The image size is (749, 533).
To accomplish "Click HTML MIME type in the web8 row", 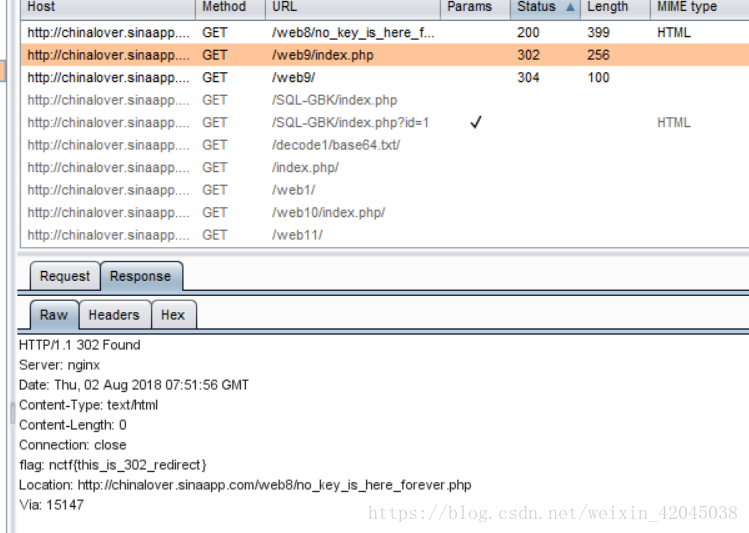I will click(674, 32).
